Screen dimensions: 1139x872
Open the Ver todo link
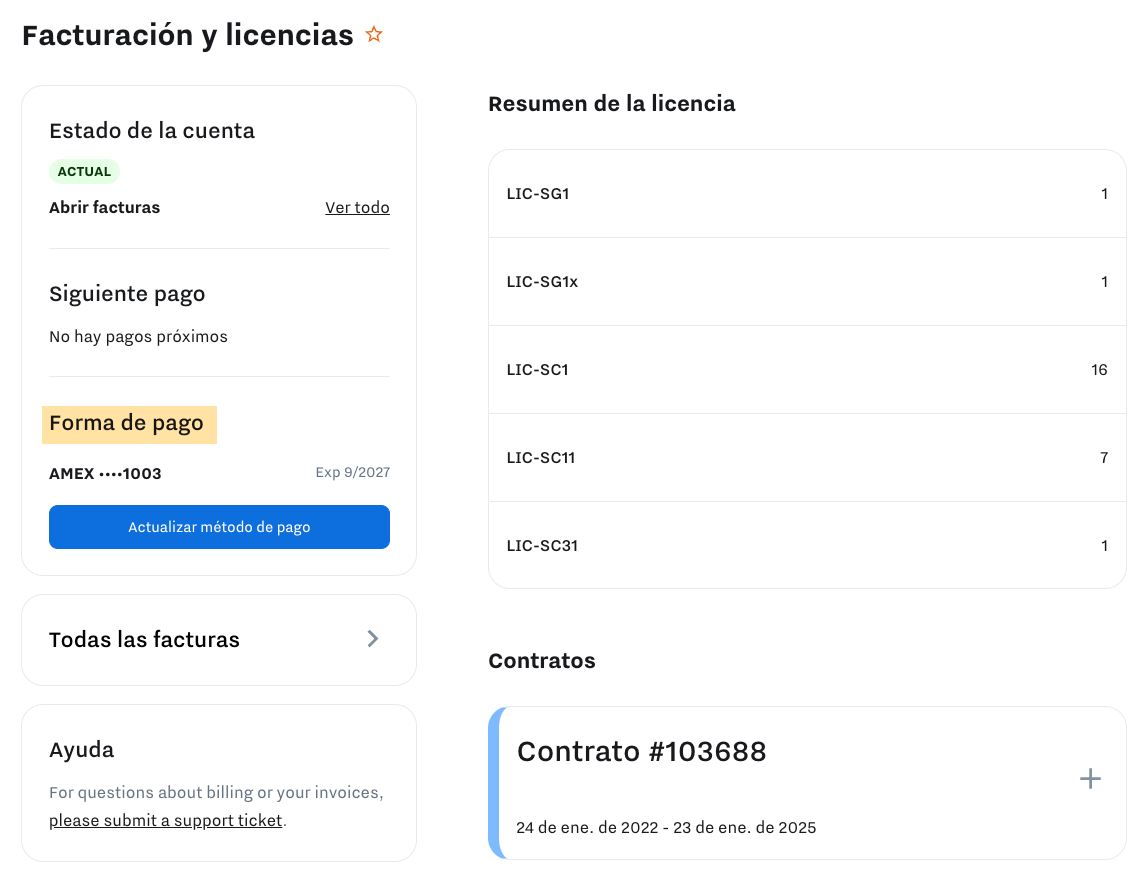357,208
